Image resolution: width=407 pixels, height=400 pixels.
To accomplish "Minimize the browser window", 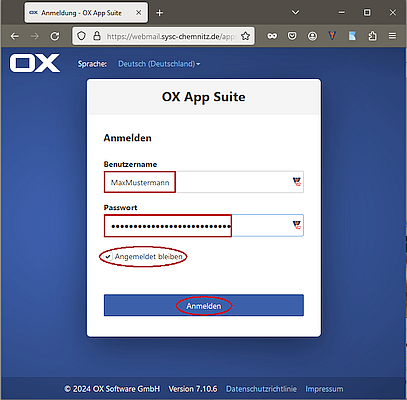I will 342,13.
